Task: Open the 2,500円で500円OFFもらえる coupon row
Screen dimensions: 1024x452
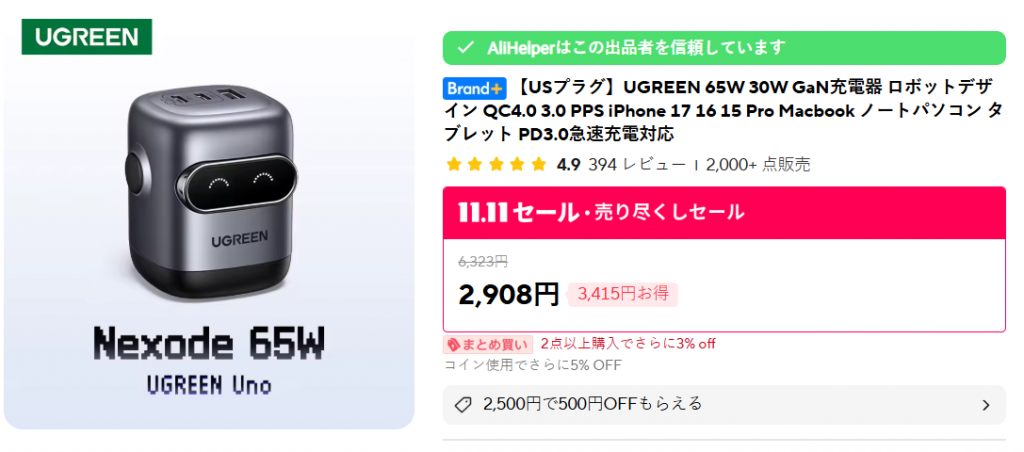Action: click(x=724, y=405)
